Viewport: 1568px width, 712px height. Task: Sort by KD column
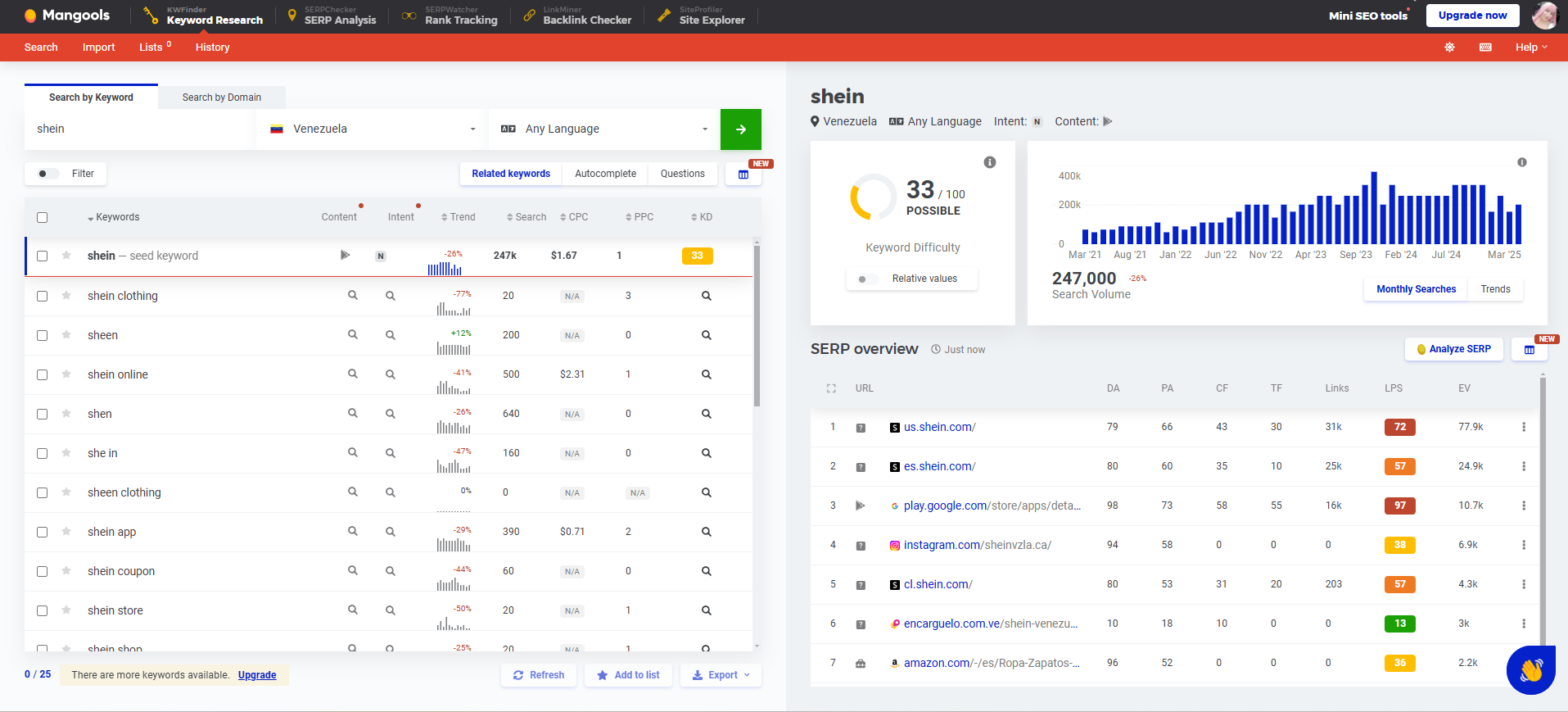click(x=701, y=217)
